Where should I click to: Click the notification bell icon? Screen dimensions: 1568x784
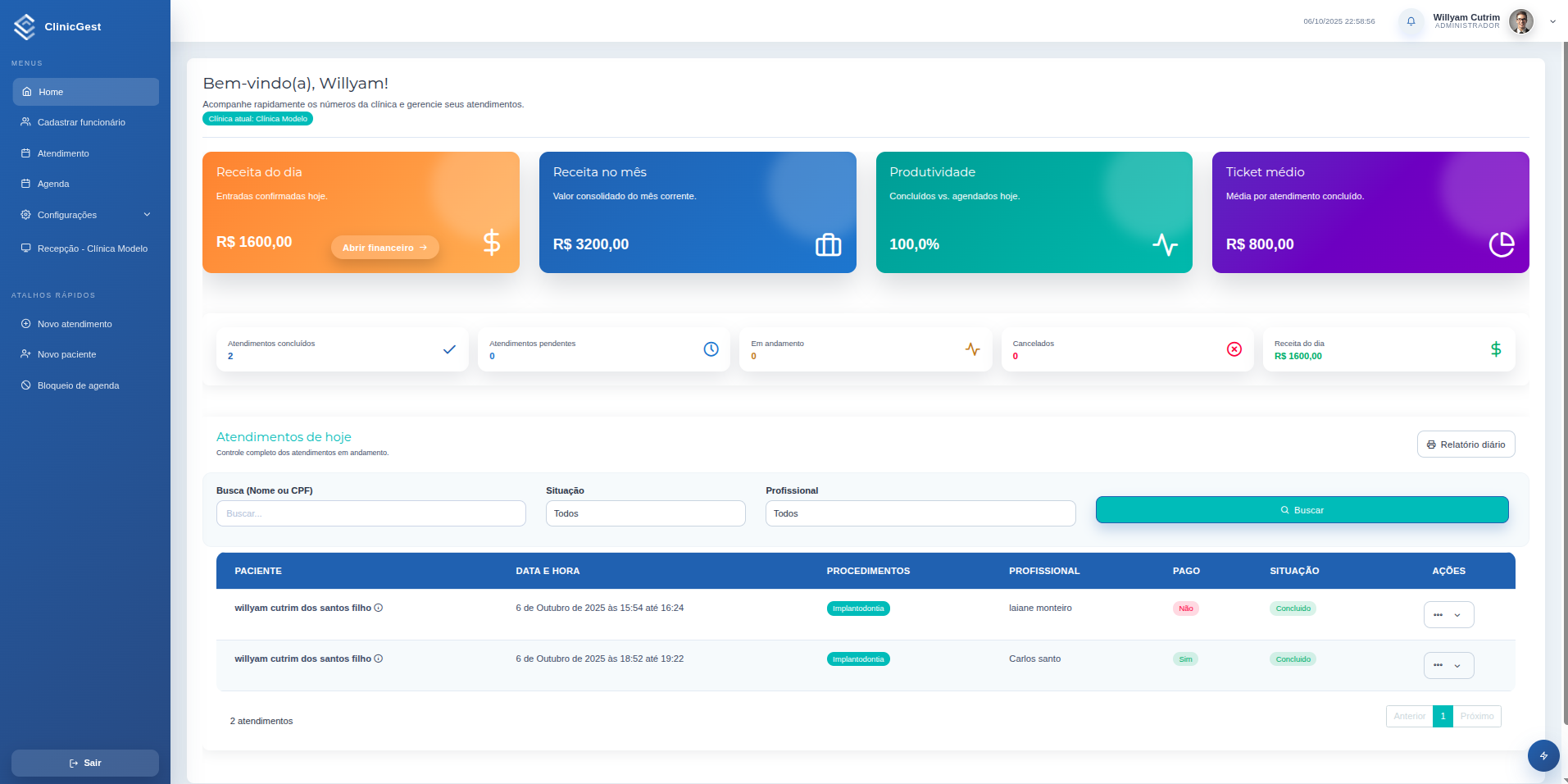[x=1411, y=21]
